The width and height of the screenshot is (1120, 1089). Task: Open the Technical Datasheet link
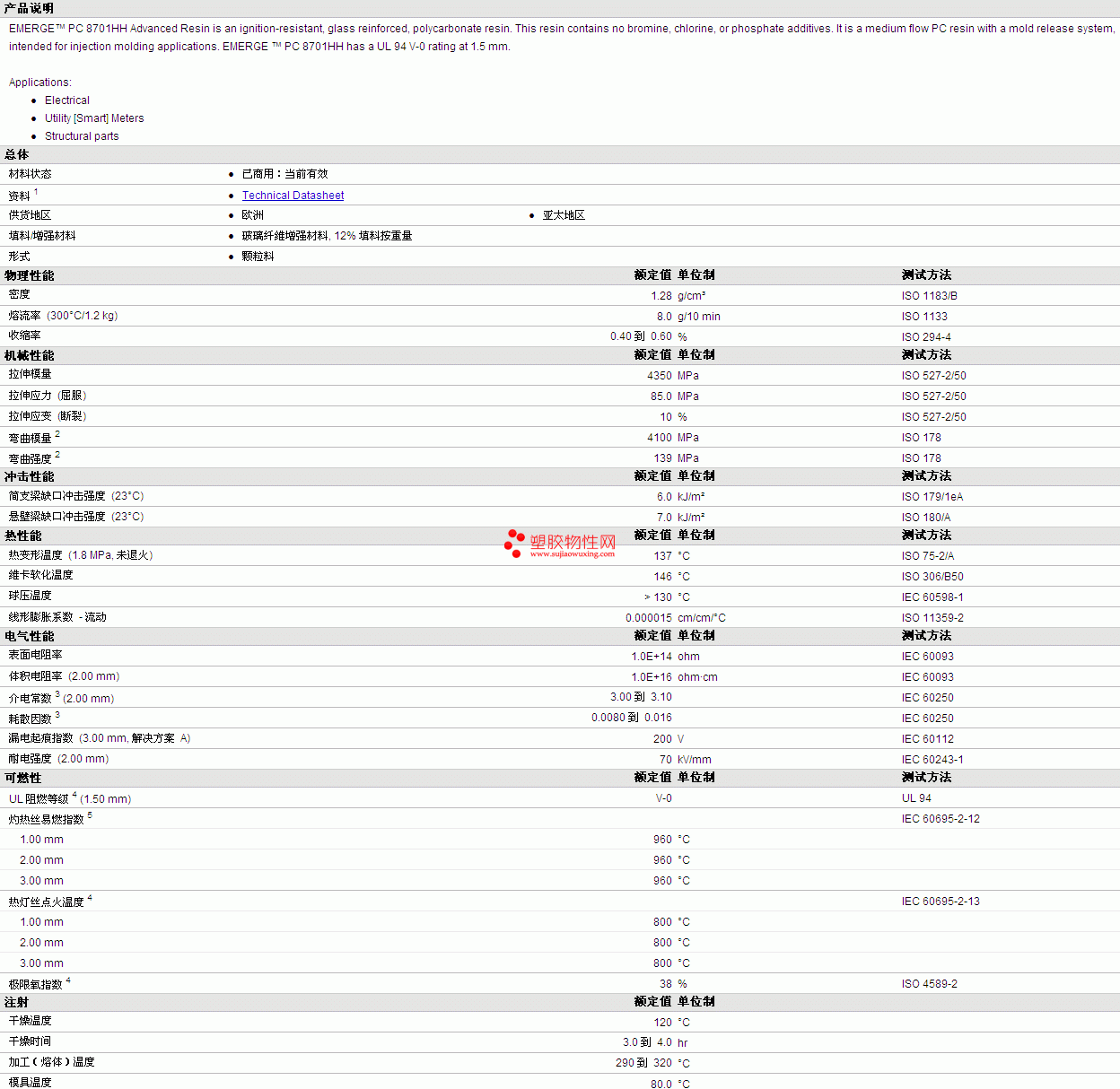pyautogui.click(x=293, y=196)
